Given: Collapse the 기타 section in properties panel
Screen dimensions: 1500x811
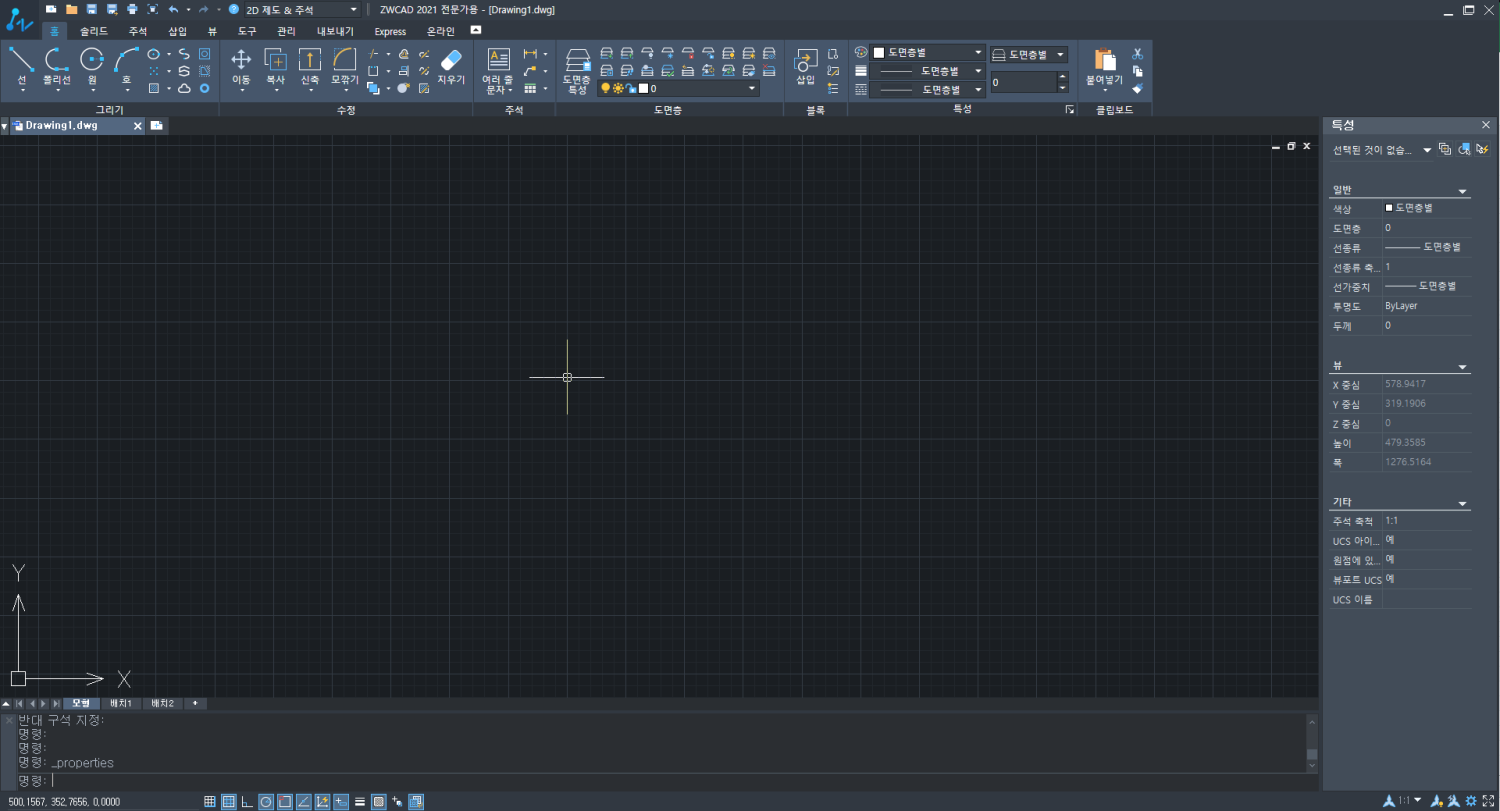Looking at the screenshot, I should (1462, 503).
